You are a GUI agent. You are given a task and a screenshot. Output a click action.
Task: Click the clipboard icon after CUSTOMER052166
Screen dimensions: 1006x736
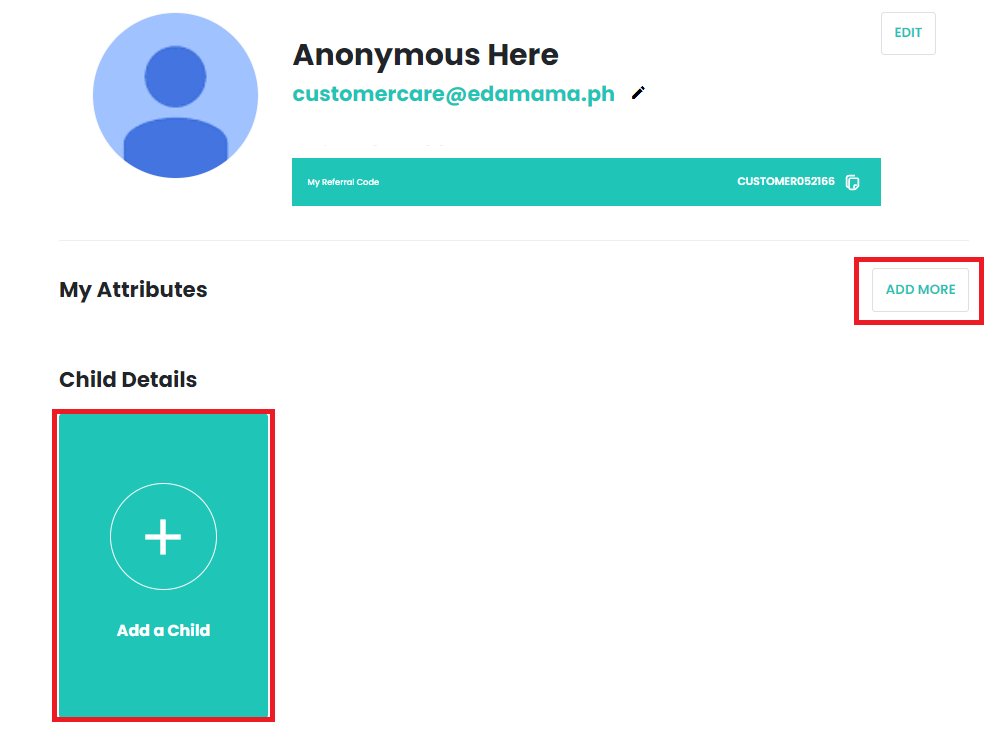(x=852, y=182)
